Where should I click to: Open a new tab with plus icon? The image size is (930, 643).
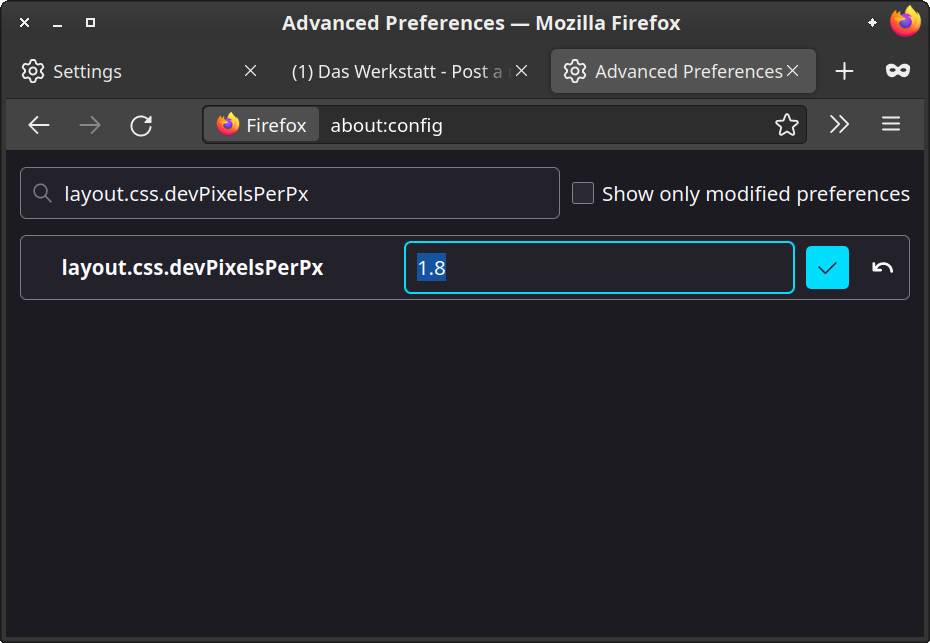click(845, 71)
